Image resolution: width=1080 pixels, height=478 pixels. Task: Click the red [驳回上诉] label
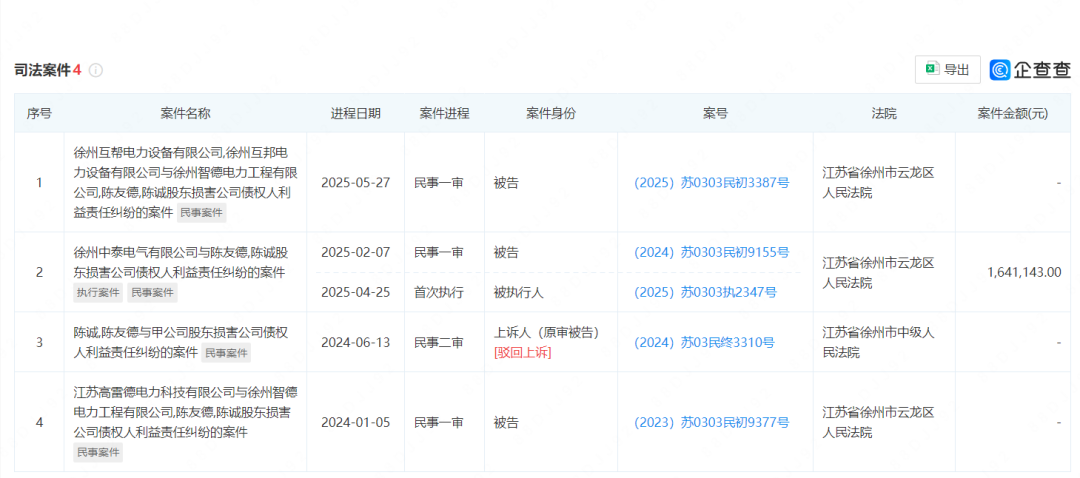click(522, 353)
